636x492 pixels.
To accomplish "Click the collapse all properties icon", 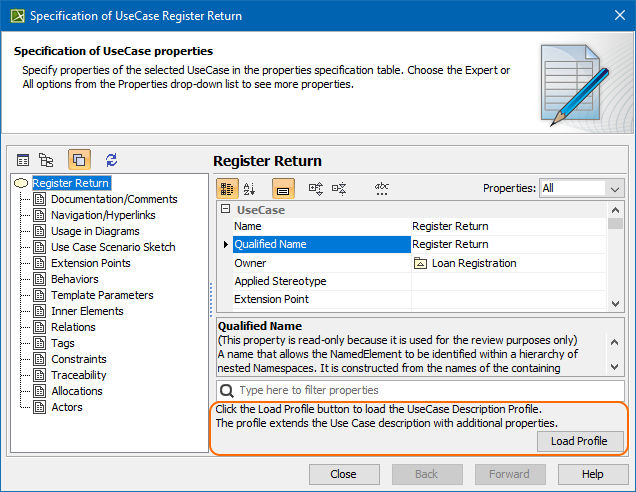I will [x=340, y=187].
